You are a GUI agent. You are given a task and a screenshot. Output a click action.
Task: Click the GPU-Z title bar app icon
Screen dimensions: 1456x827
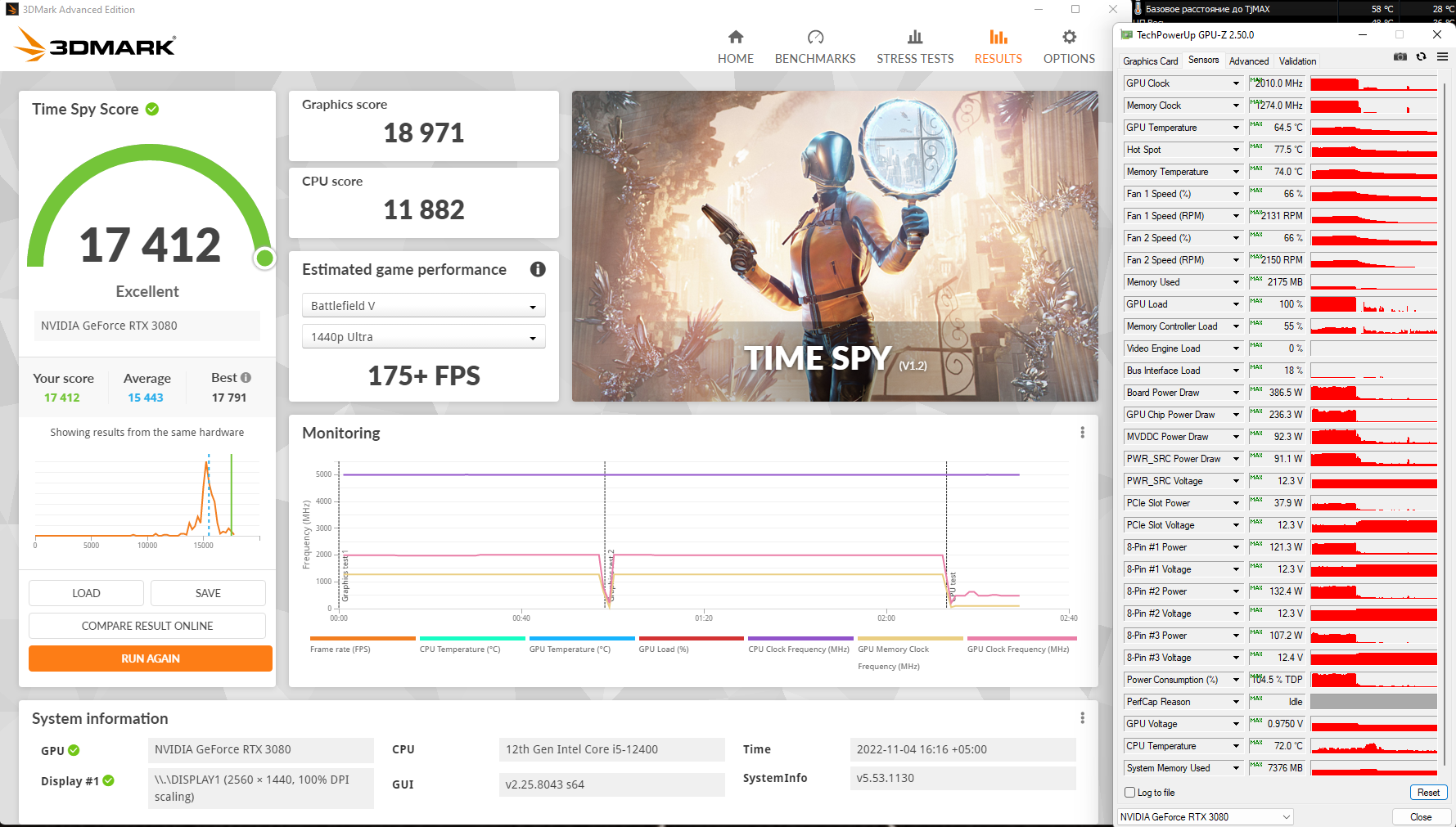(1127, 35)
